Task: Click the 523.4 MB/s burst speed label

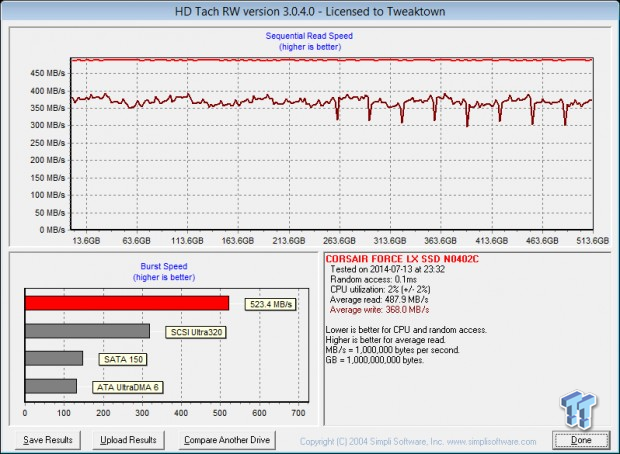Action: pyautogui.click(x=270, y=304)
